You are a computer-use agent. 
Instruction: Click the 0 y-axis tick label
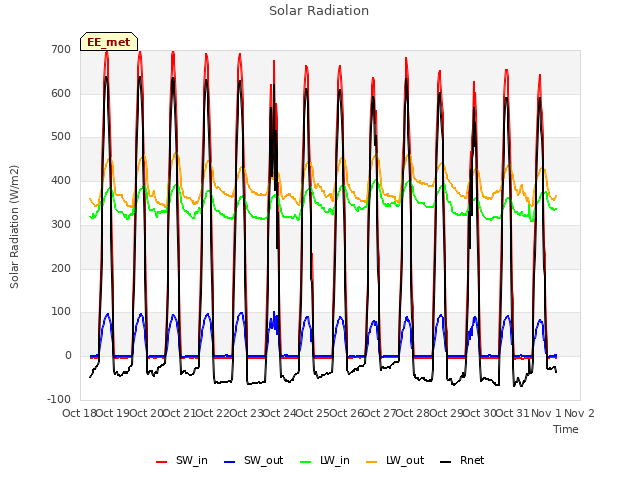(68, 356)
